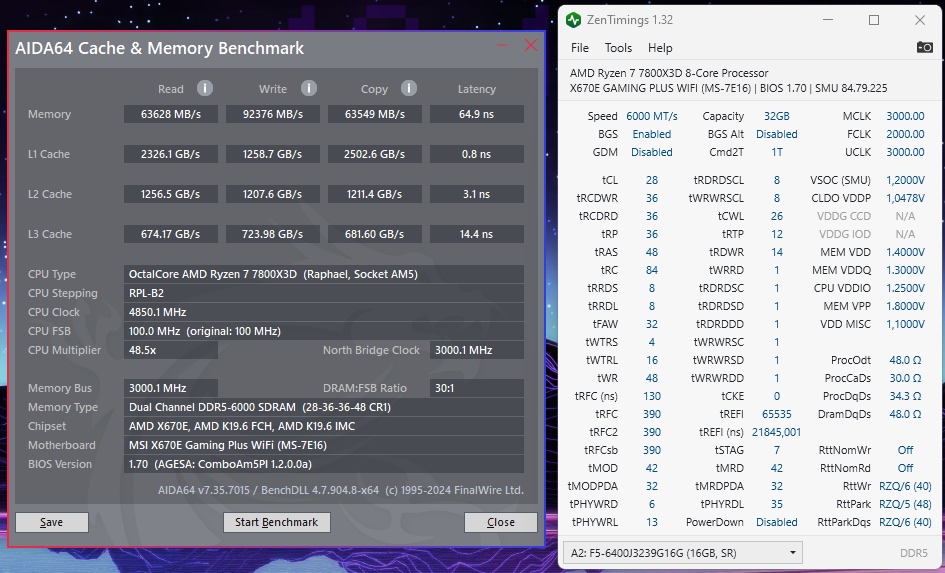Click CPU Type field OctalCore AMD Ryzen

click(x=324, y=274)
